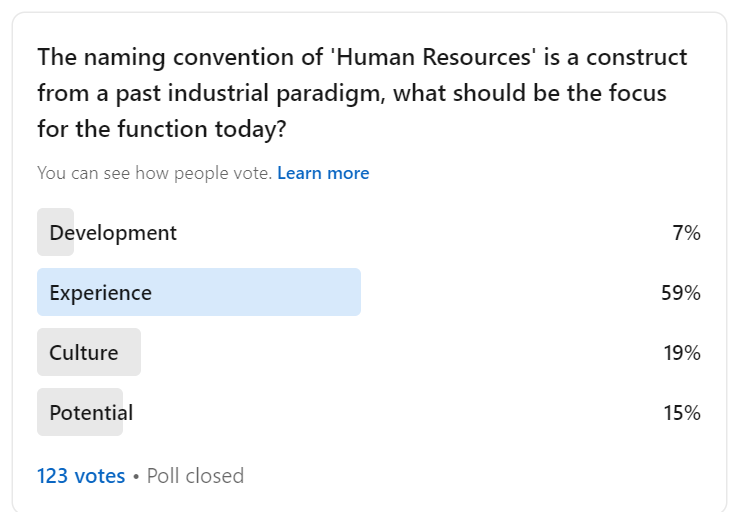Click the 19% result for Culture
Viewport: 734px width, 512px height.
pyautogui.click(x=682, y=352)
